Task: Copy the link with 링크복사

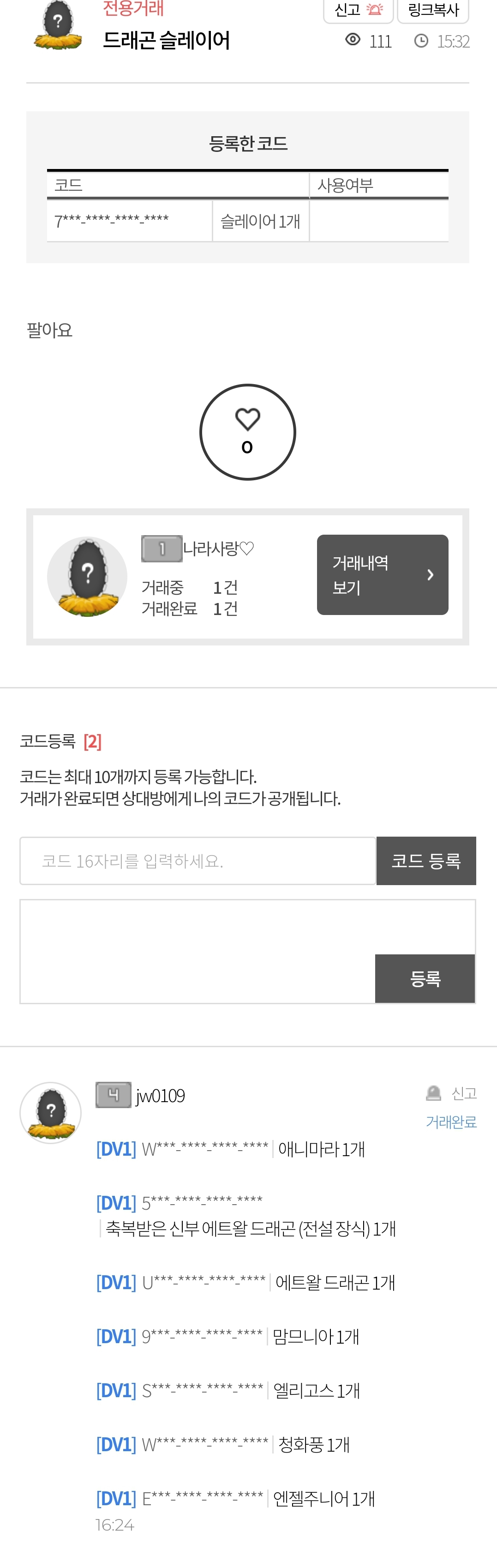Action: (x=433, y=10)
